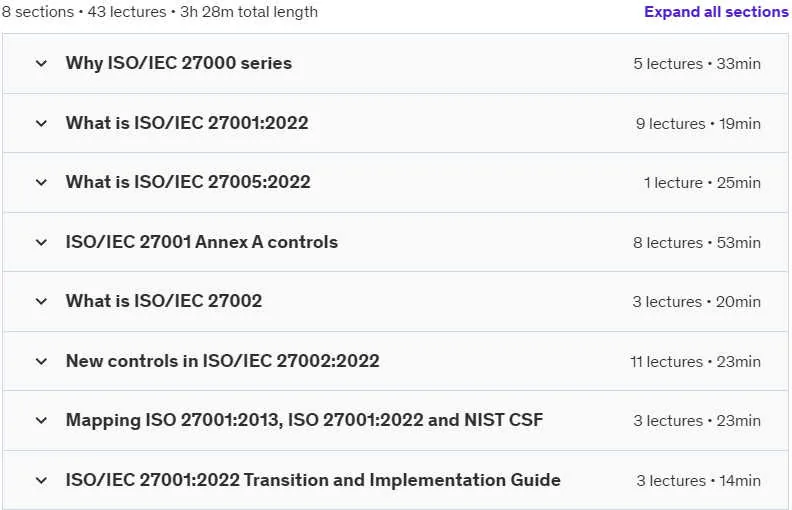This screenshot has height=510, width=792.
Task: Open chevron for ISO/IEC 27001 Annex A controls
Action: pos(41,242)
